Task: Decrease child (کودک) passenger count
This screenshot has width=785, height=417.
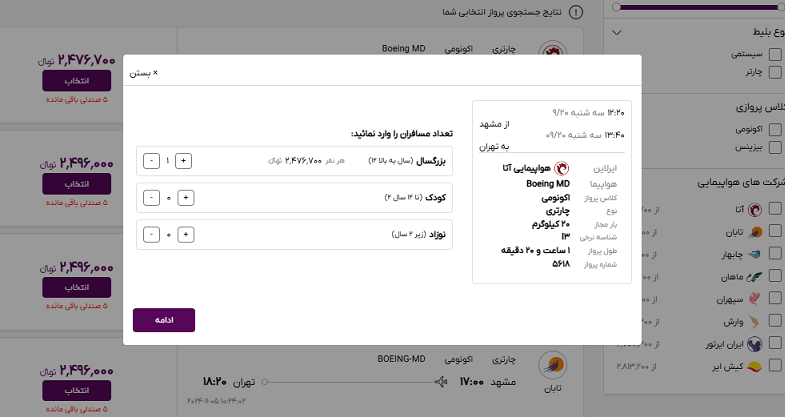Action: (x=151, y=198)
